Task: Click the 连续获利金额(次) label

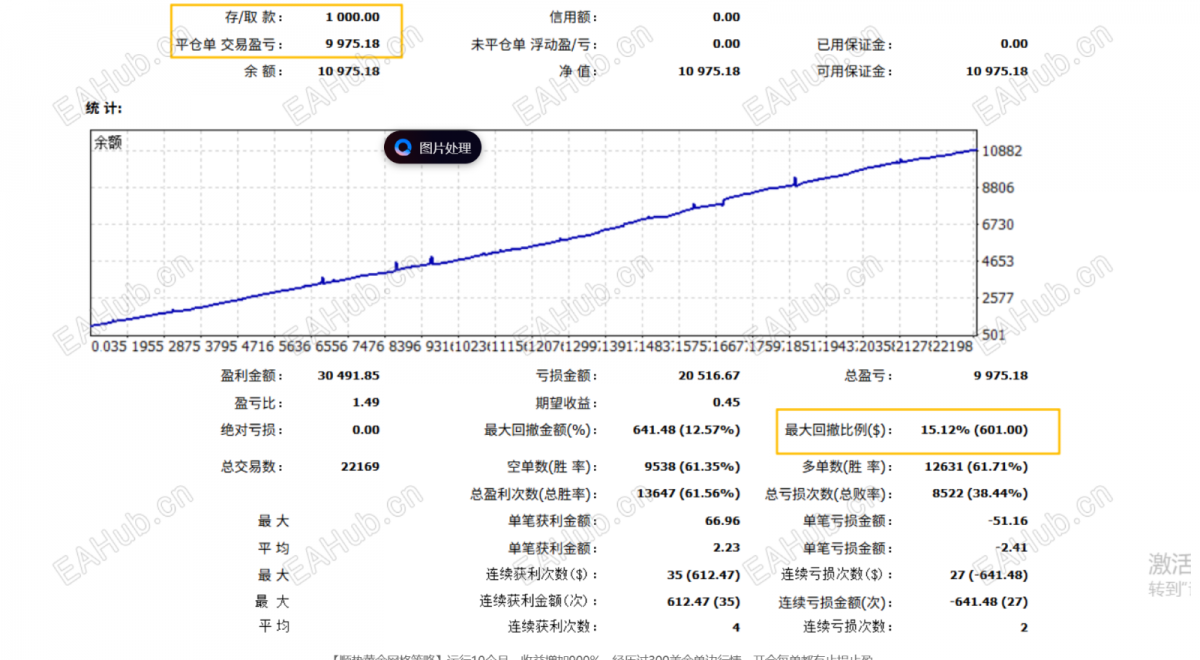Action: click(539, 602)
